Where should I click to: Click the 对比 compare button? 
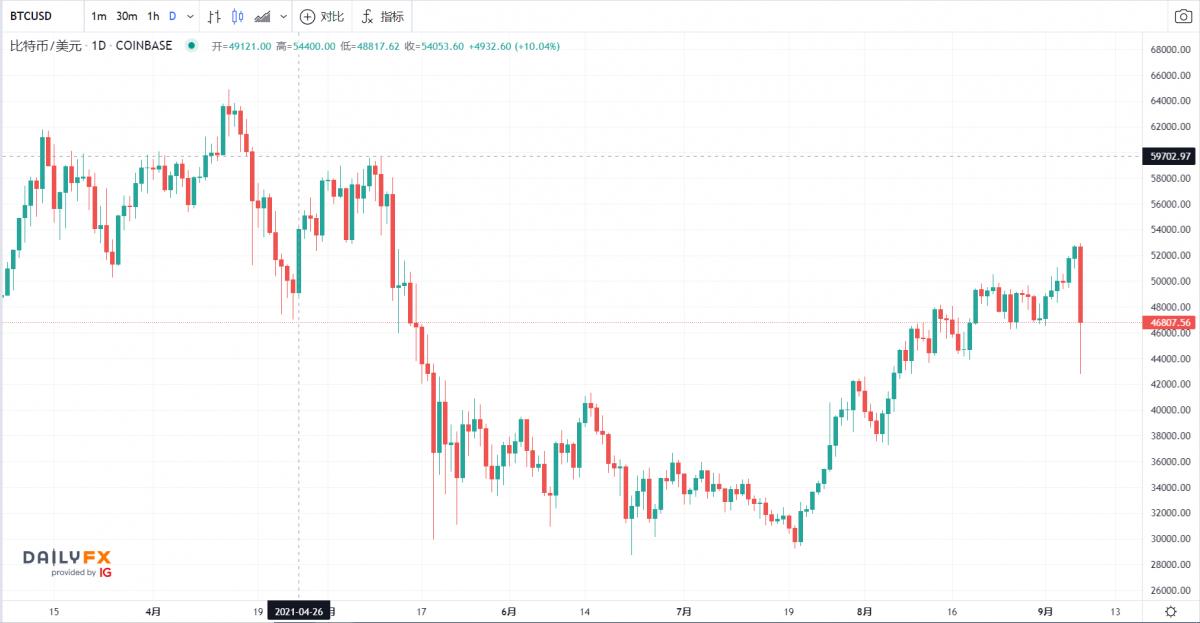click(321, 16)
